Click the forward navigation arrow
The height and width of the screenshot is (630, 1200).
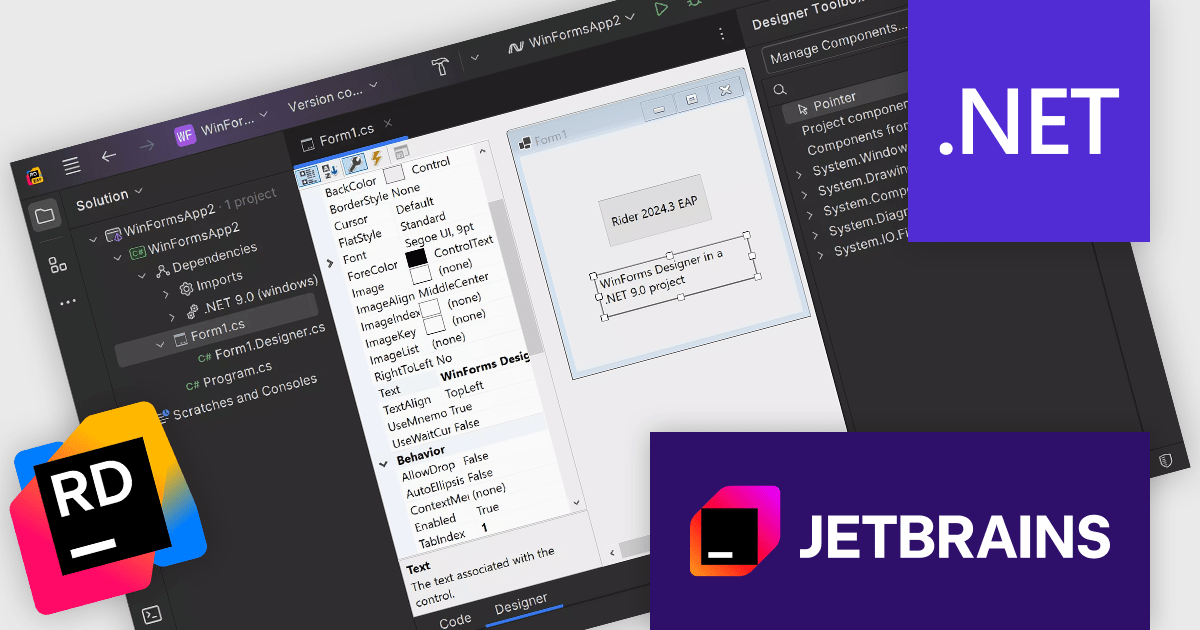tap(146, 146)
